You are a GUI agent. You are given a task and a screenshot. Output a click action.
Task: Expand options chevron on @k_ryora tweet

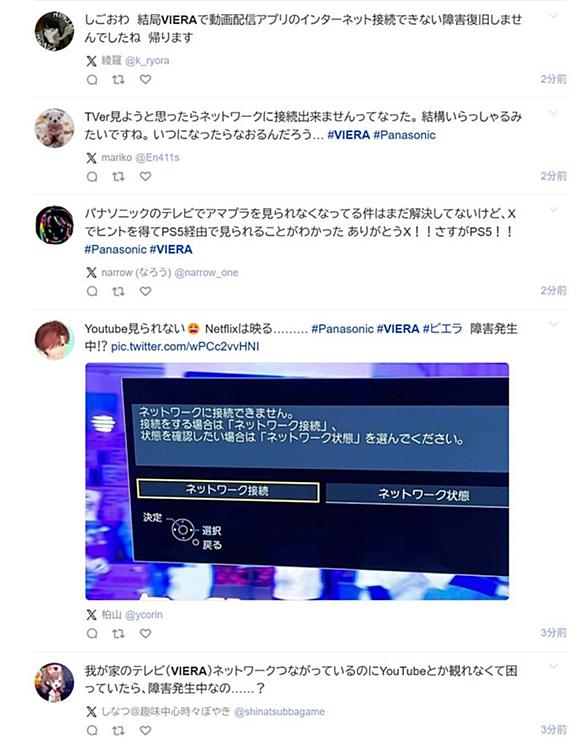pos(553,15)
